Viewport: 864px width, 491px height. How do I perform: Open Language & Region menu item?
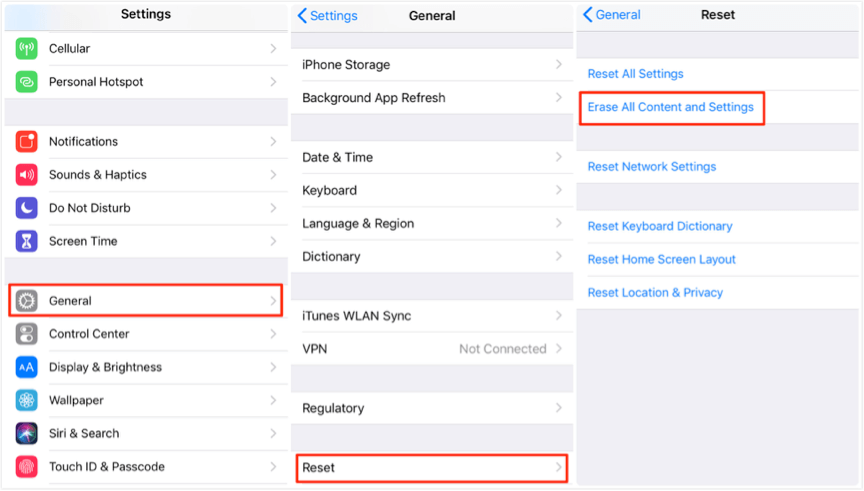click(x=358, y=224)
